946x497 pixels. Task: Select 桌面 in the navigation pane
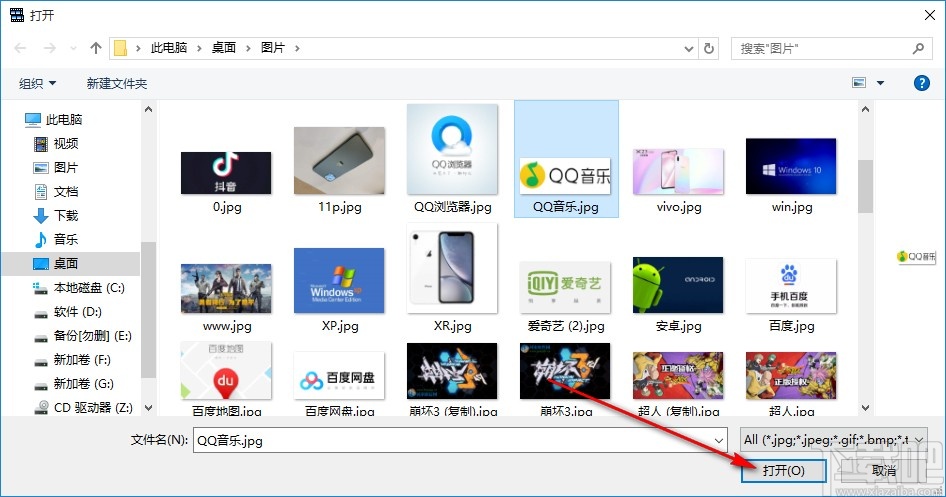(x=71, y=264)
